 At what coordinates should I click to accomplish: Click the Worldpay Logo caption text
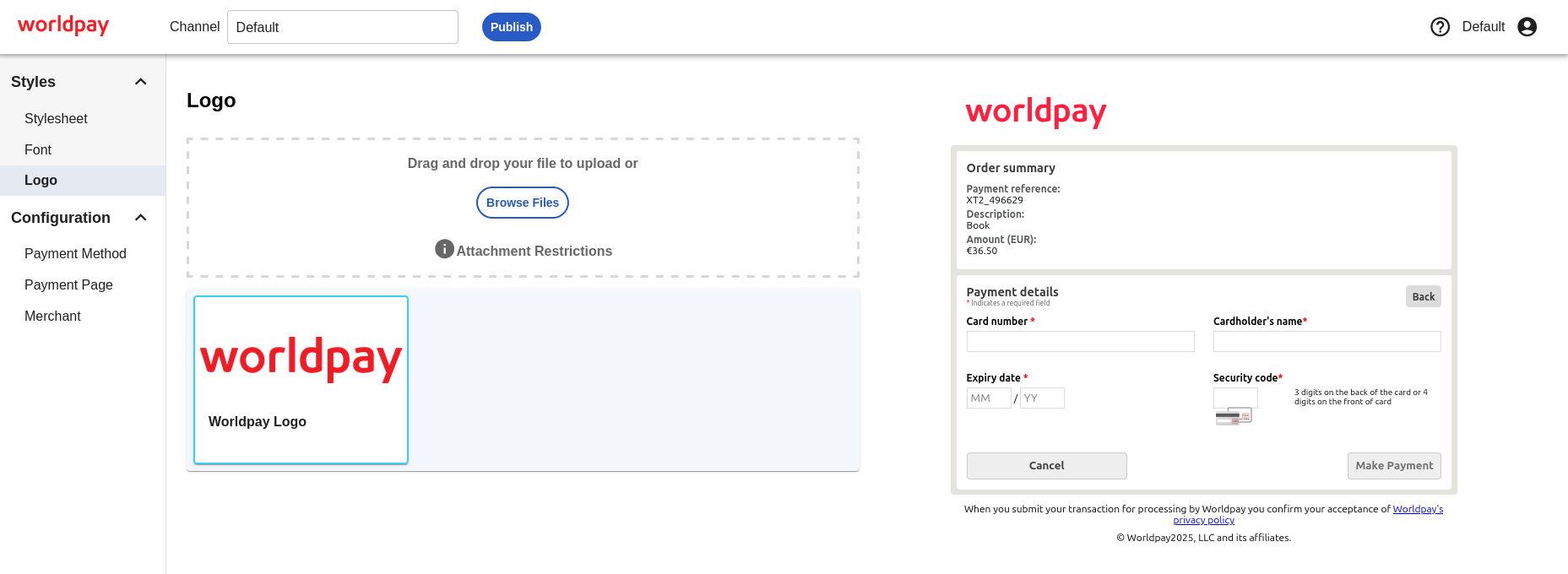[x=258, y=421]
